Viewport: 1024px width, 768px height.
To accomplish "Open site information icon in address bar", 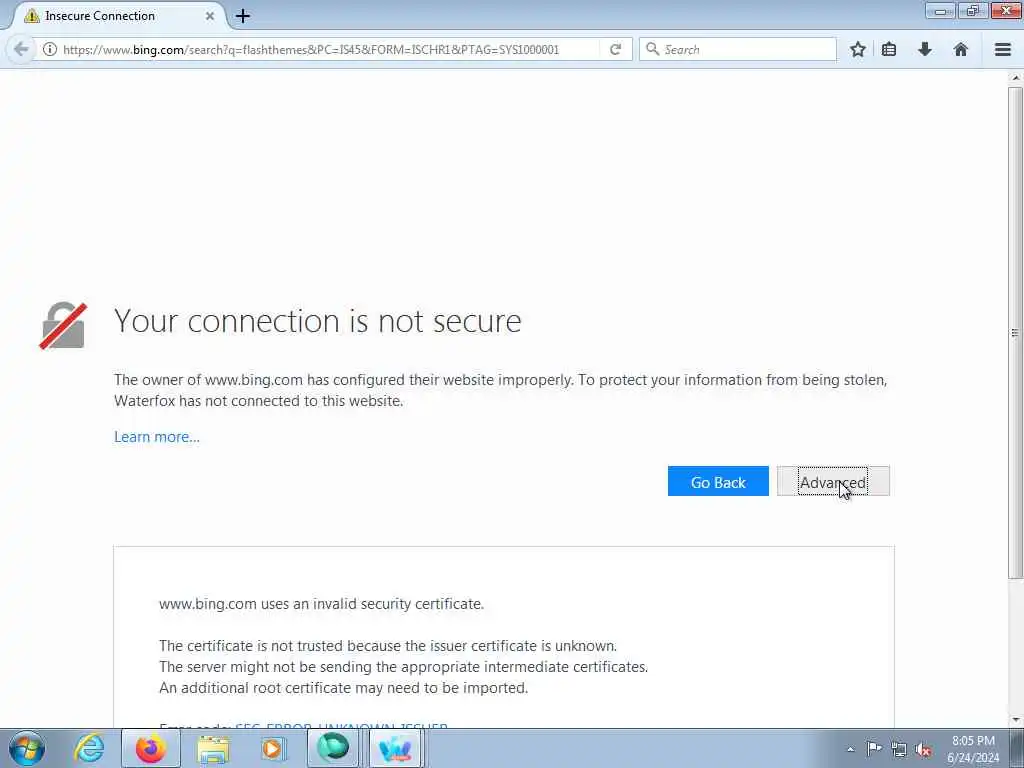I will tap(50, 49).
